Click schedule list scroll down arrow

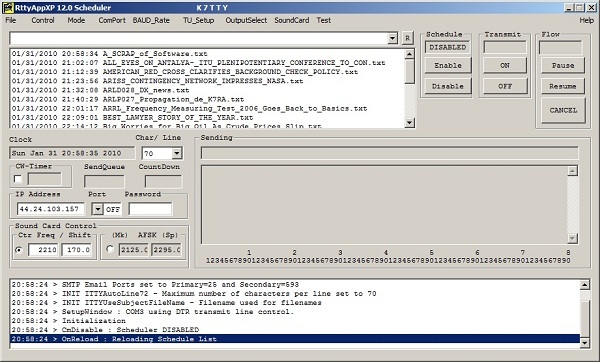pos(409,122)
